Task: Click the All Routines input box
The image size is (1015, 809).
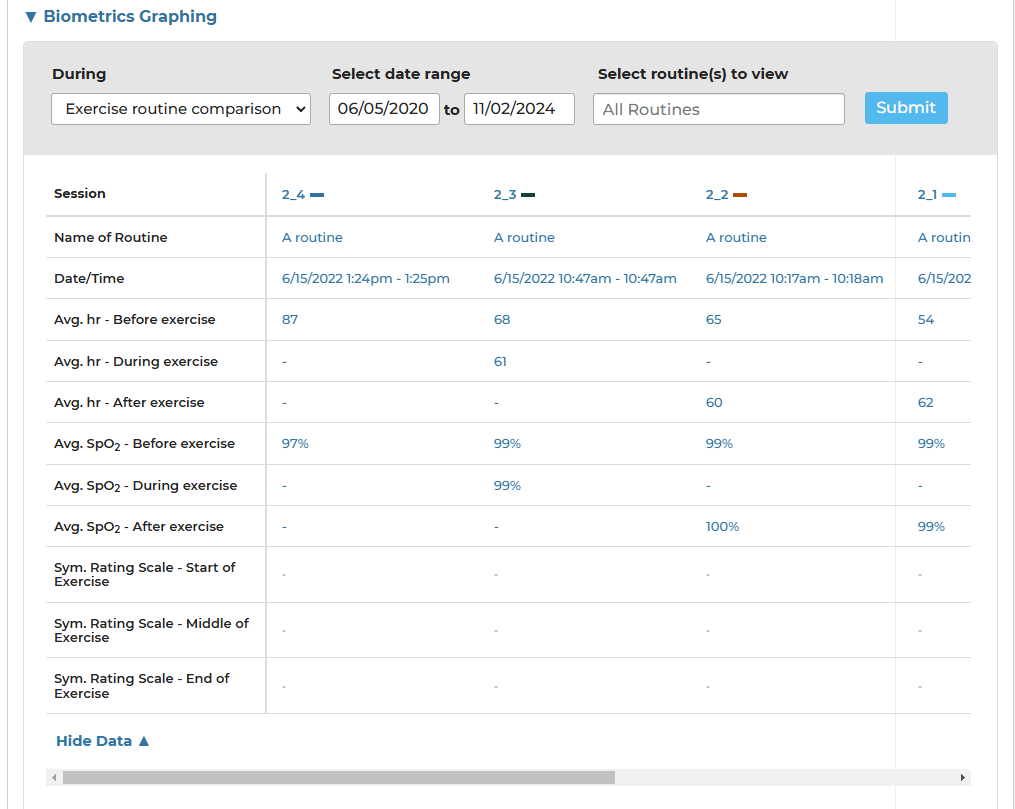Action: pyautogui.click(x=718, y=109)
